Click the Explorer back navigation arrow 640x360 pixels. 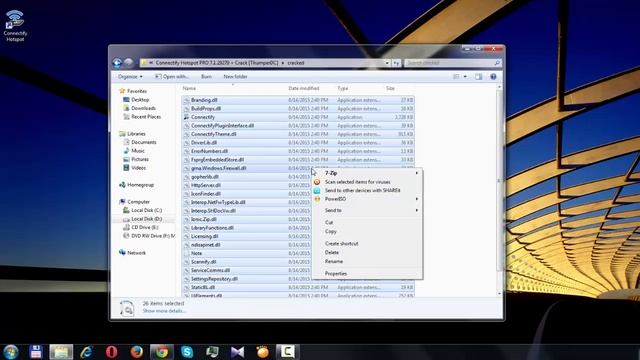click(x=117, y=63)
